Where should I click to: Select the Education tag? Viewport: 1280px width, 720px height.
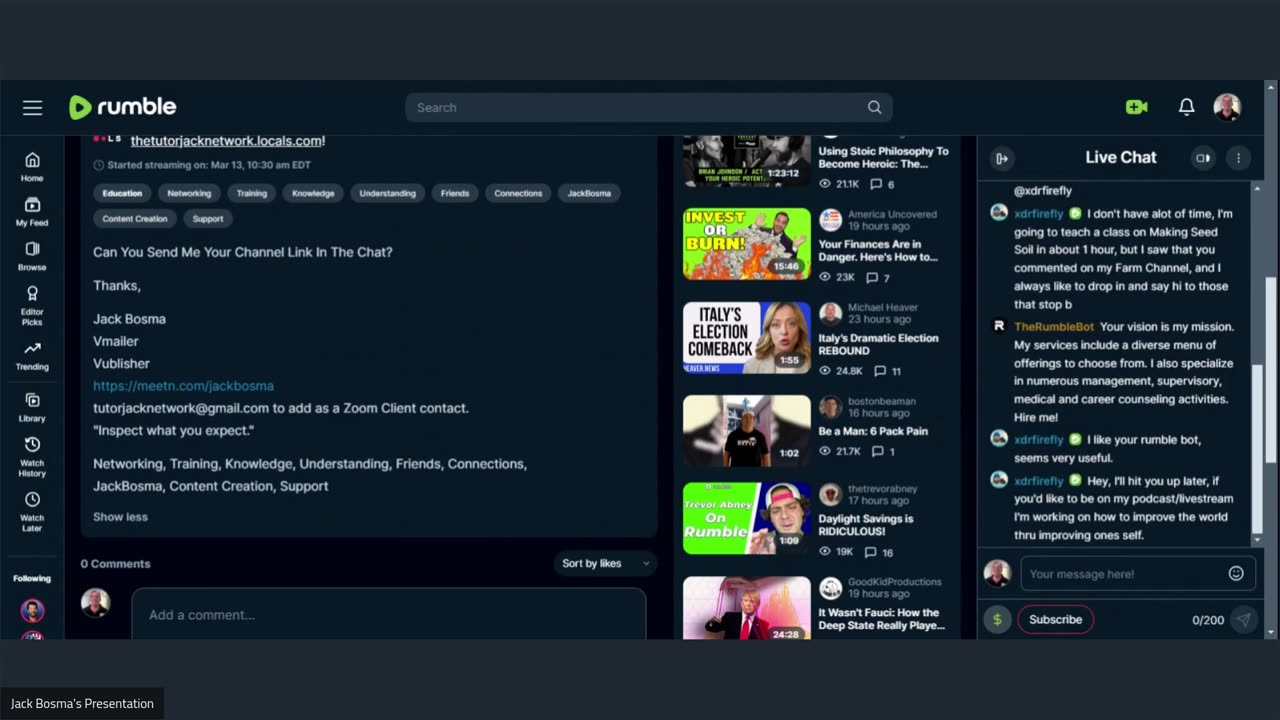(x=122, y=193)
